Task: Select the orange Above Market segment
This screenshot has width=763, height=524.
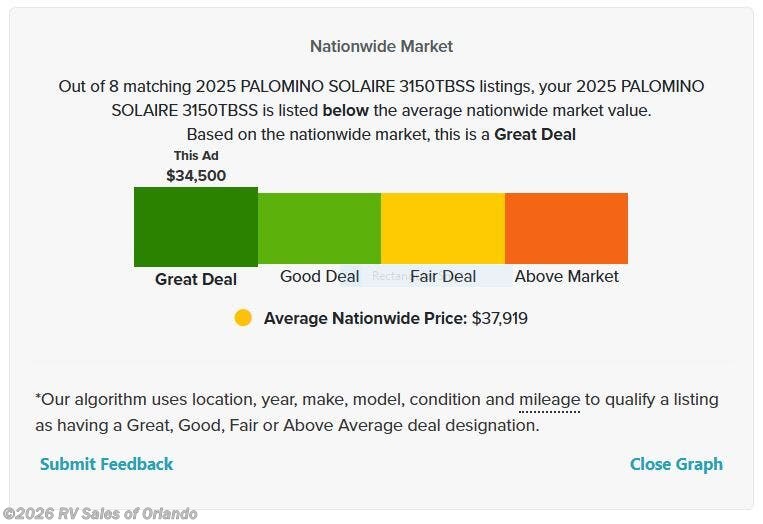Action: [x=566, y=228]
